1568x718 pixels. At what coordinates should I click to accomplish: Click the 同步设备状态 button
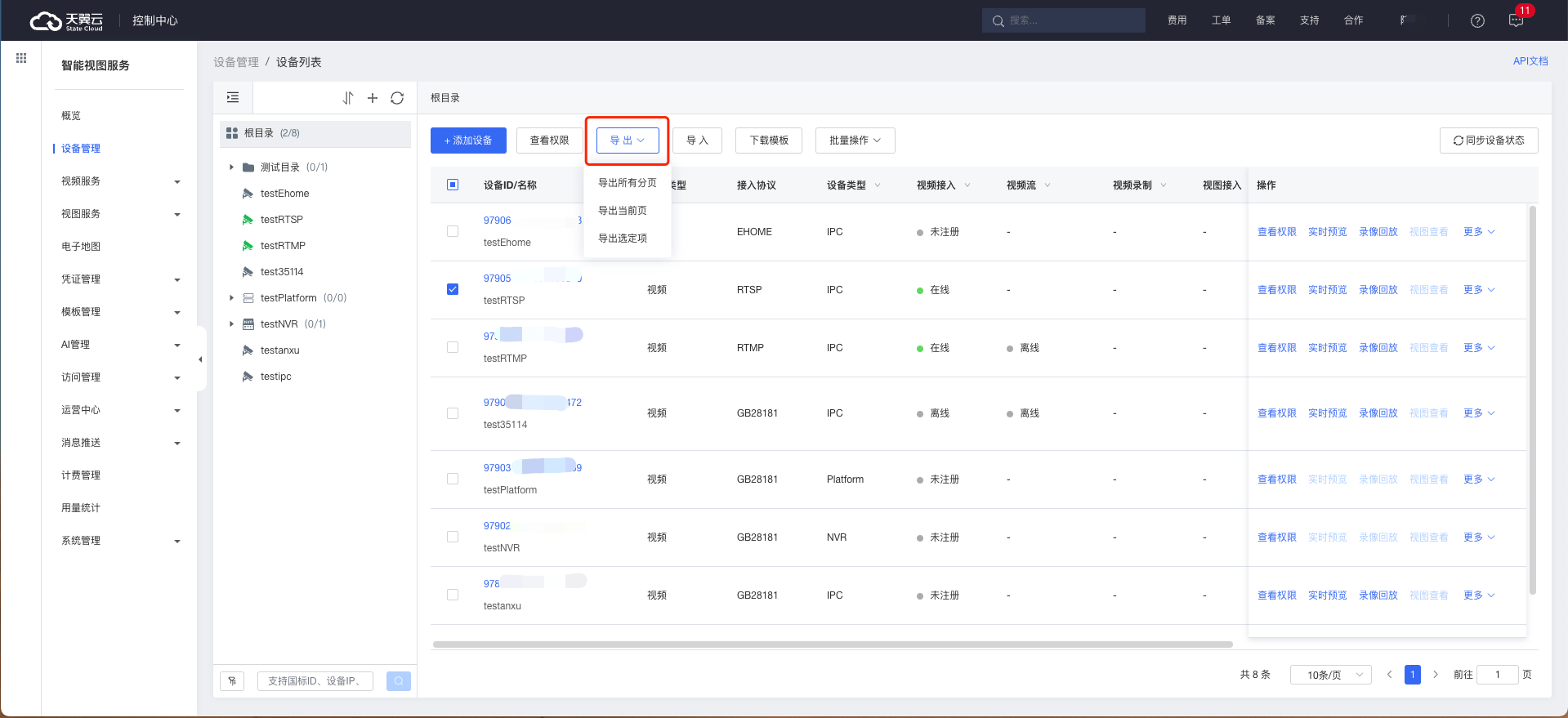coord(1489,140)
